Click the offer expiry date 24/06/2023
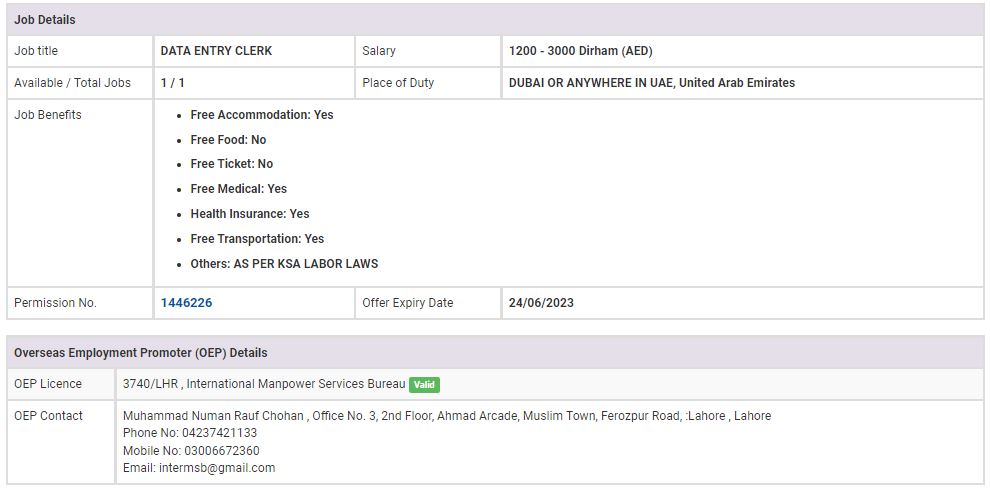This screenshot has height=489, width=990. 541,303
